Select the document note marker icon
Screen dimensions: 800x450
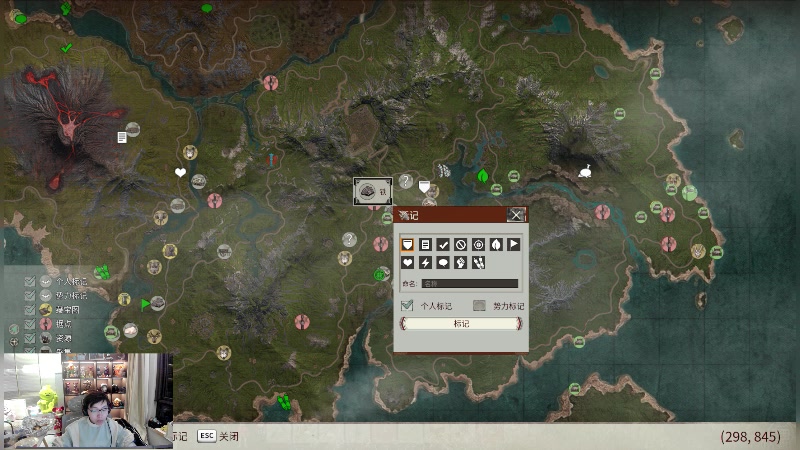coord(425,245)
